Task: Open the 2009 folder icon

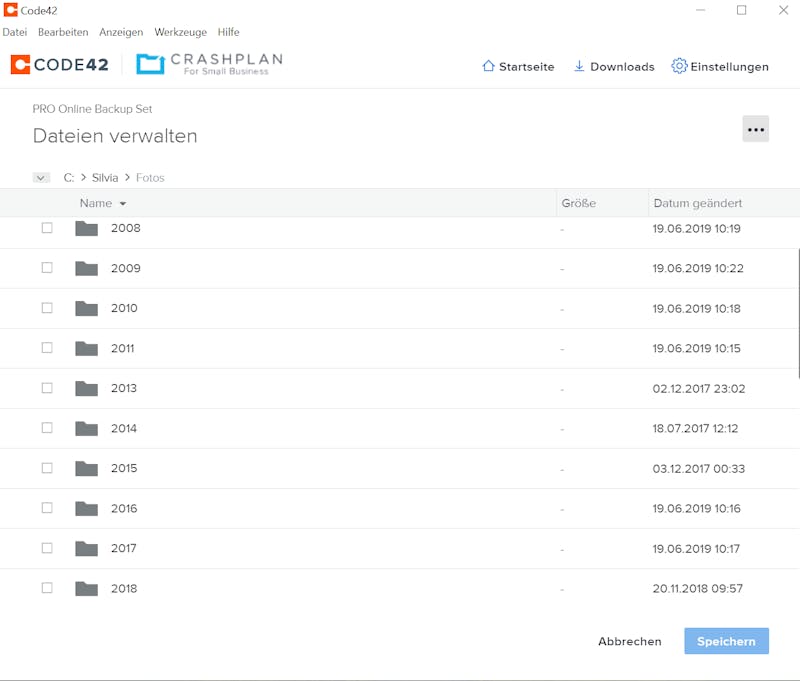Action: point(86,268)
